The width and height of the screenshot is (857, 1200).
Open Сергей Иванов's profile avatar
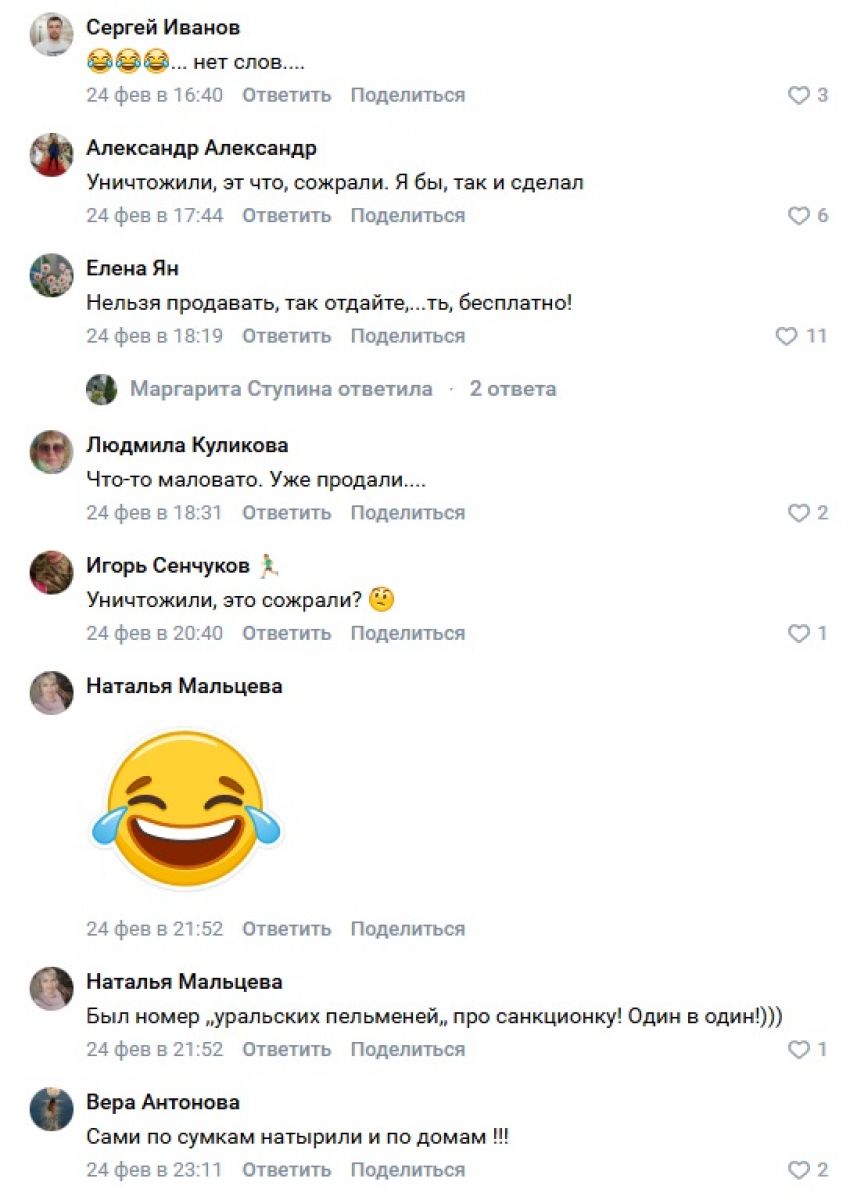coord(51,35)
